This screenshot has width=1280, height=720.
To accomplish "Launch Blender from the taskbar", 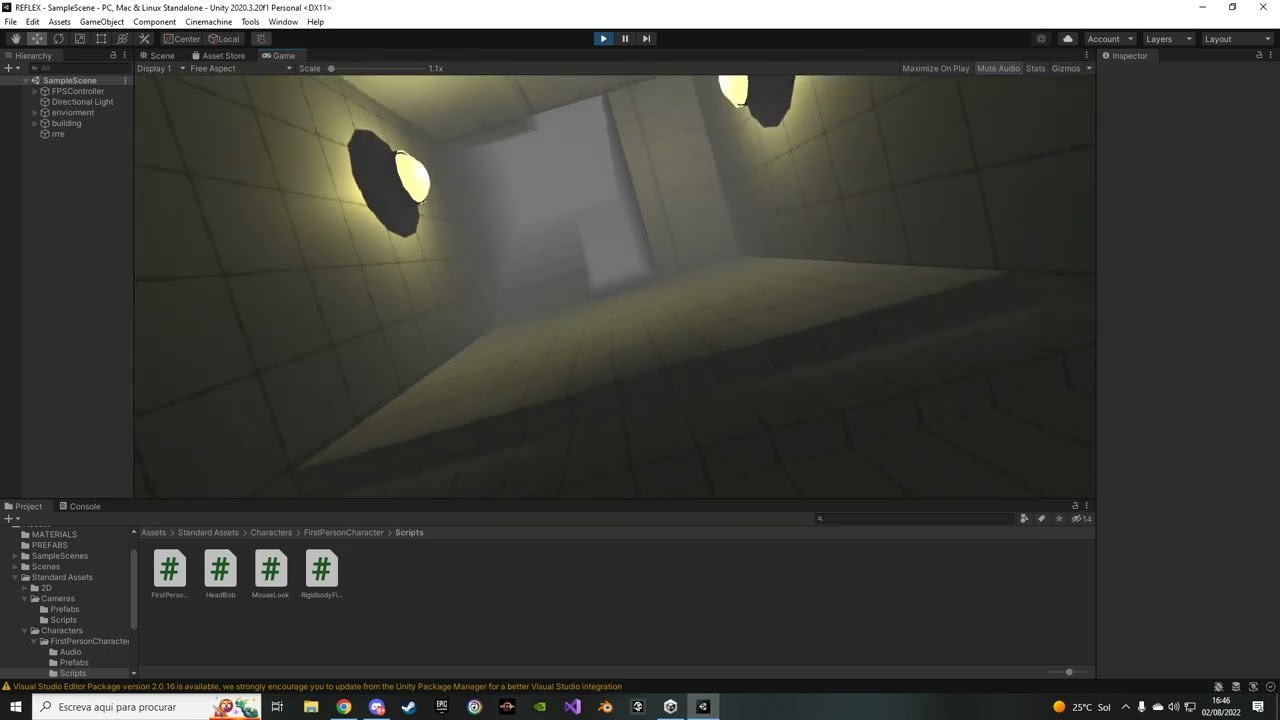I will coord(605,707).
